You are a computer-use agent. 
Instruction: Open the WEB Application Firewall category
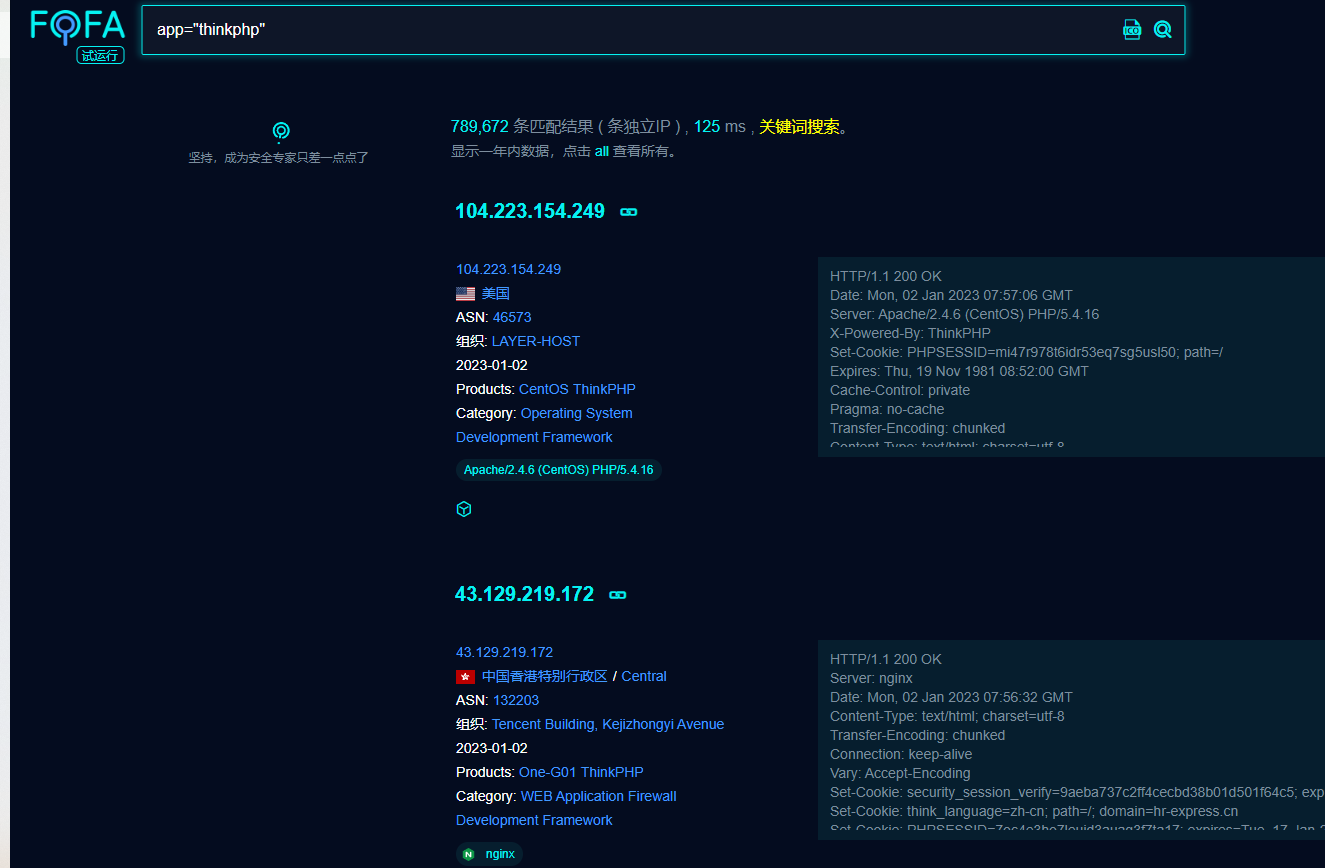pos(599,796)
